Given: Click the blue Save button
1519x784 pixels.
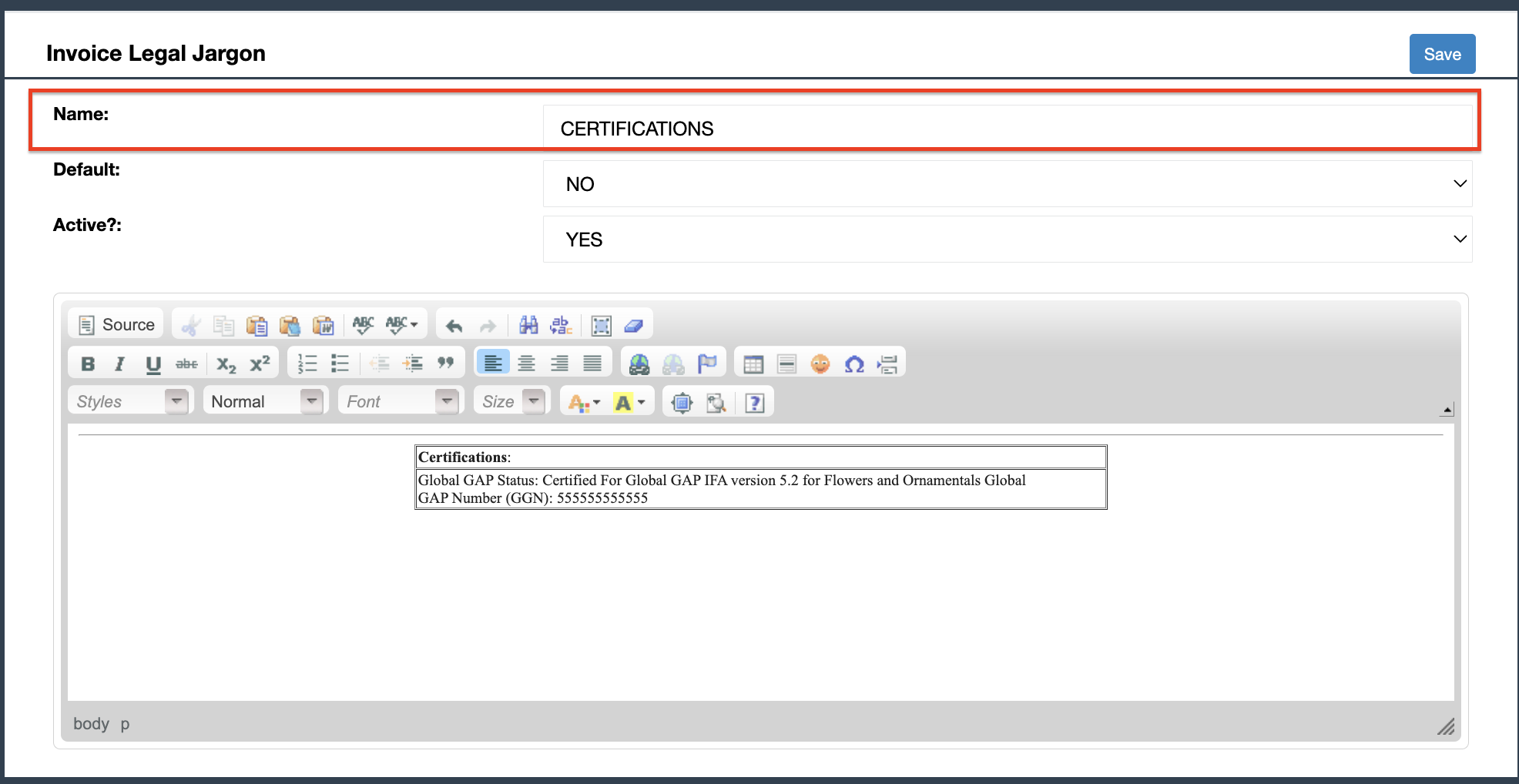Looking at the screenshot, I should point(1441,54).
